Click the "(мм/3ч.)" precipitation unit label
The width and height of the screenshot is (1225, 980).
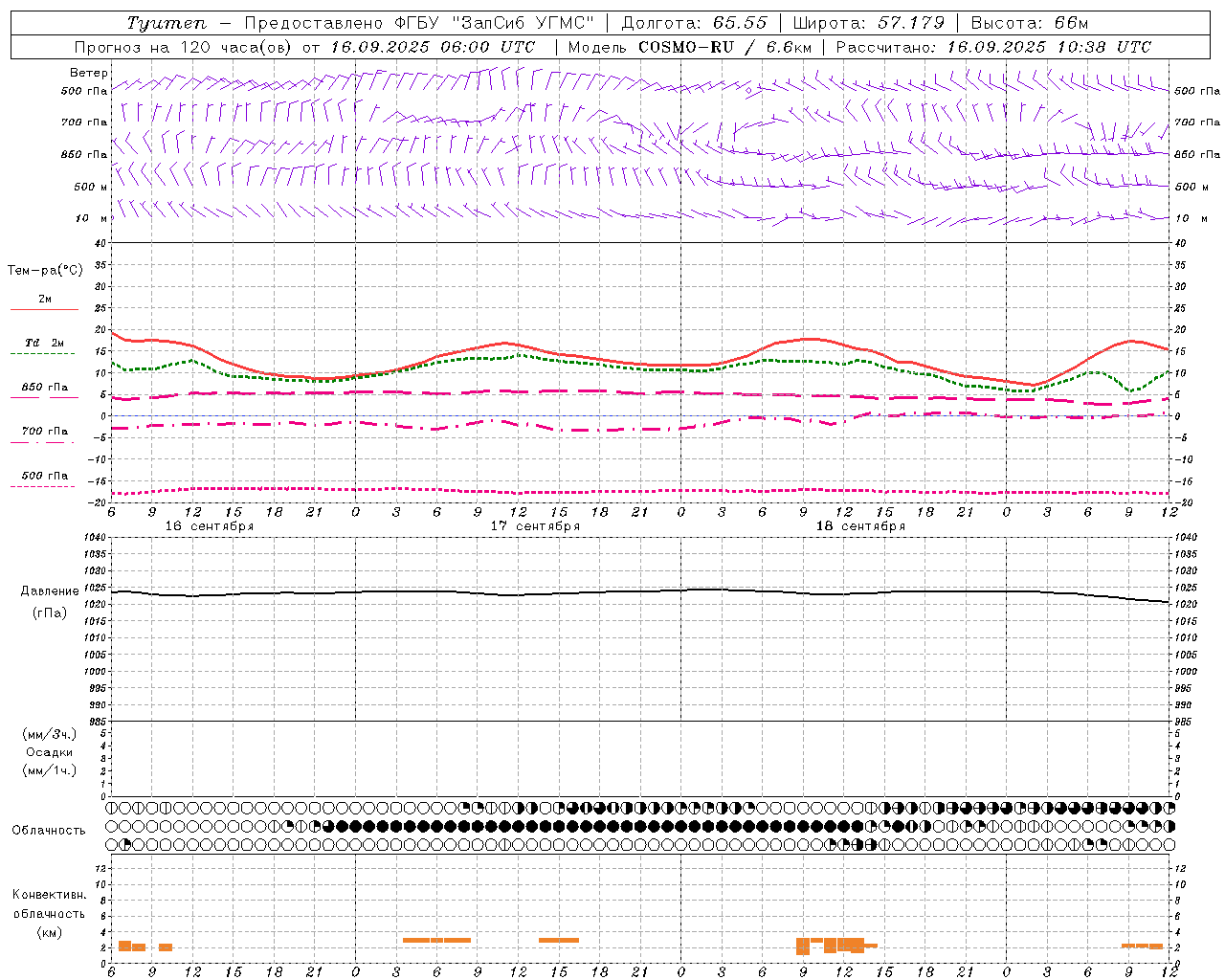50,734
